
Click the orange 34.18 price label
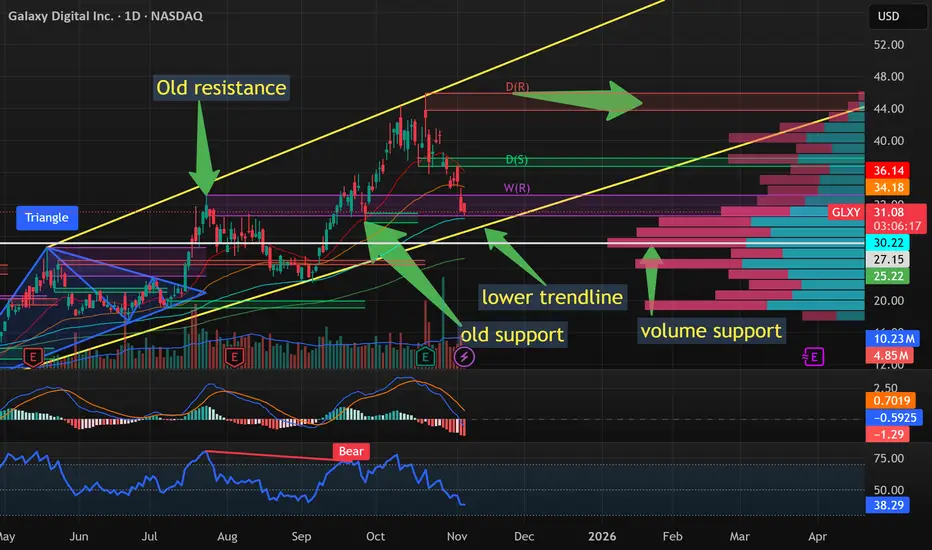[888, 188]
